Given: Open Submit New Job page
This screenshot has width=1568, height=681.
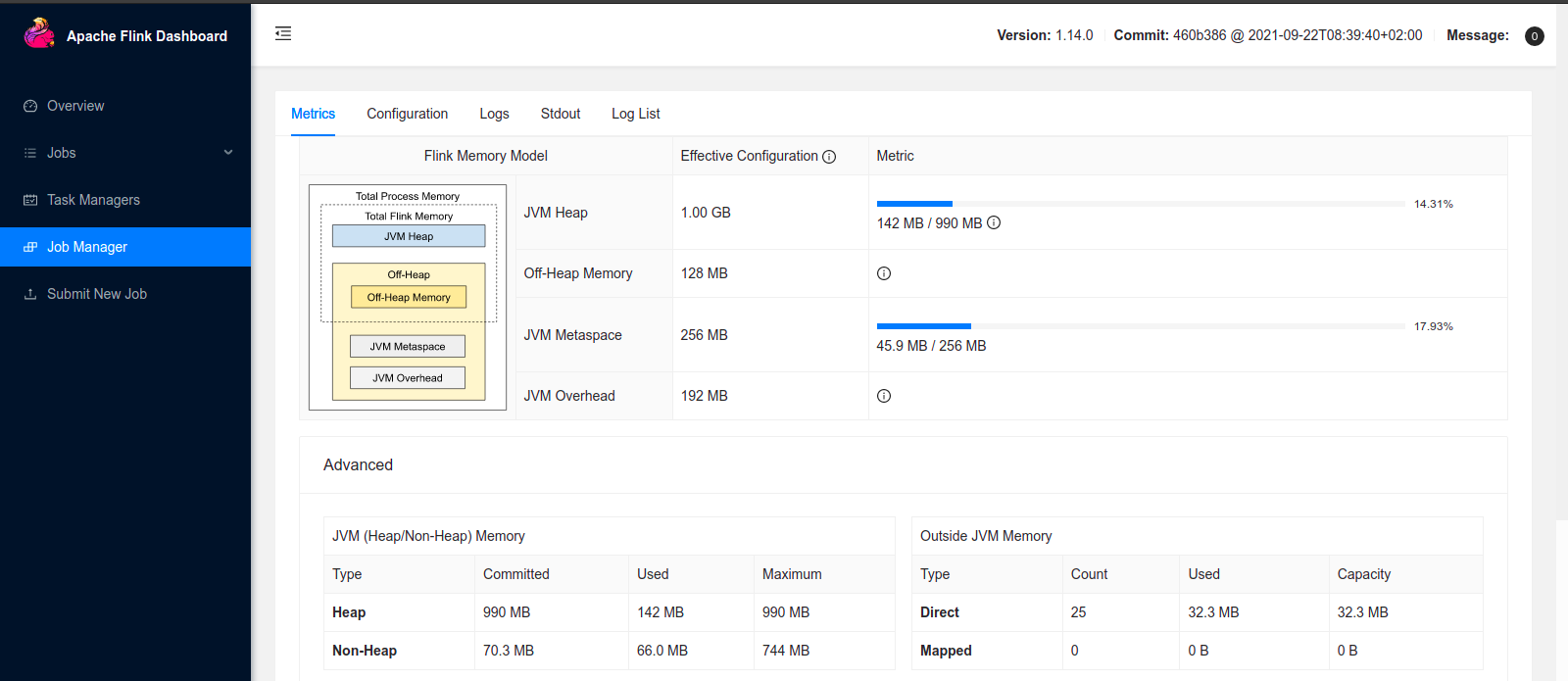Looking at the screenshot, I should point(125,294).
